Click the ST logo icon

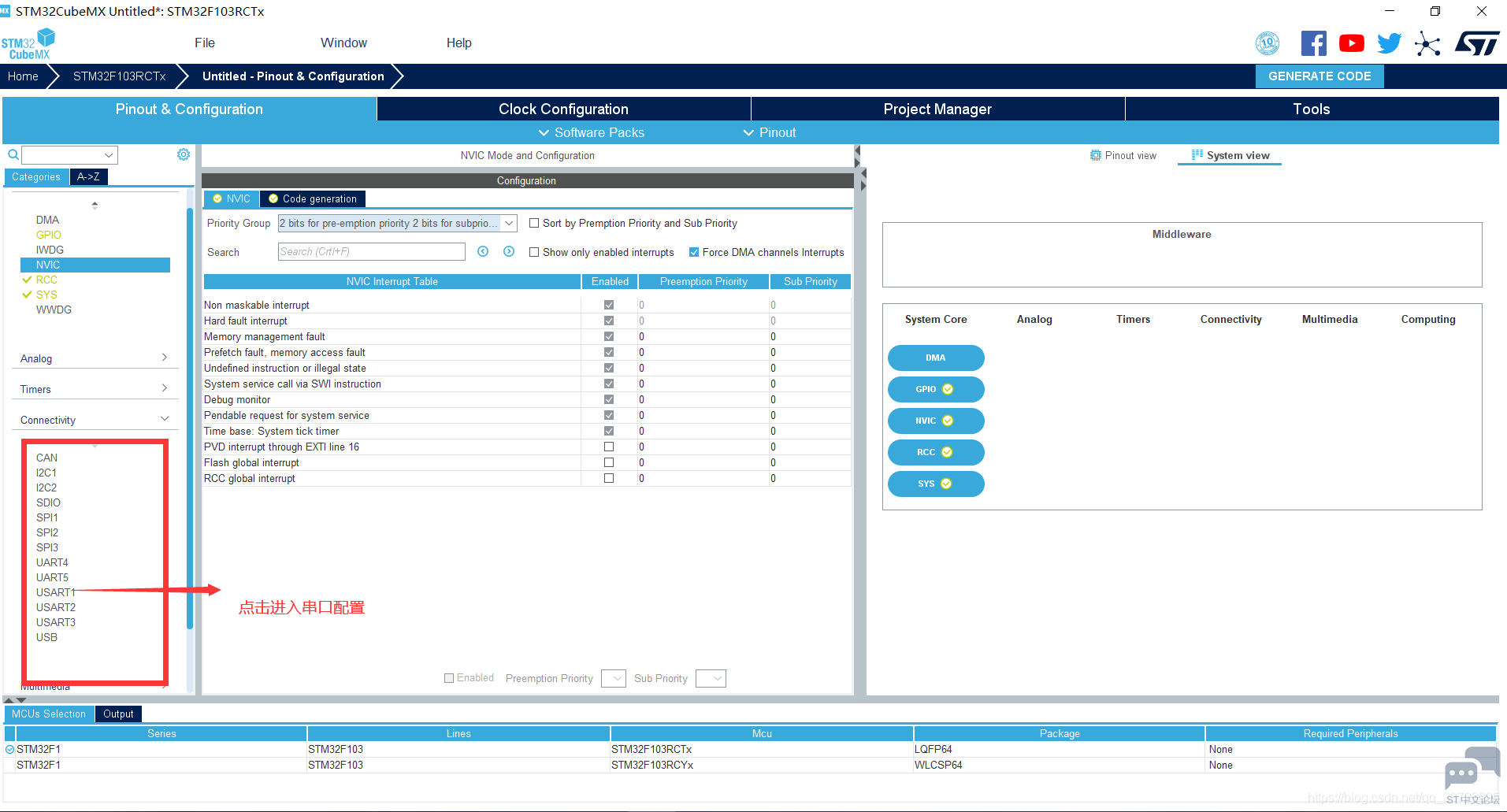click(1477, 43)
